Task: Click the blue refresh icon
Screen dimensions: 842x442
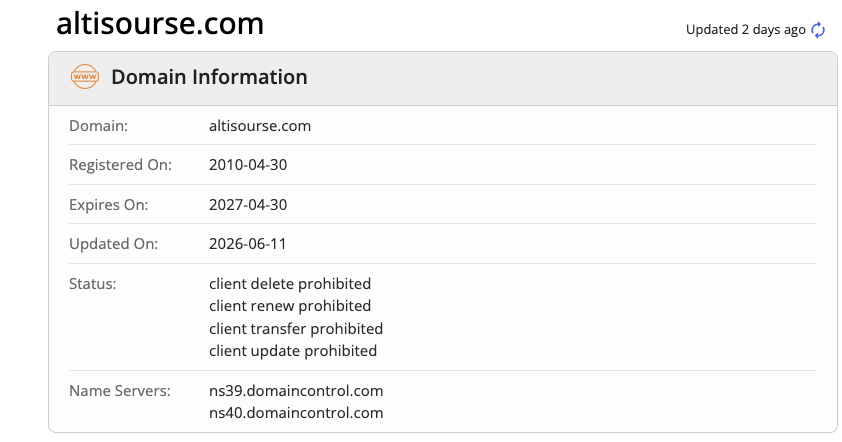Action: [818, 30]
